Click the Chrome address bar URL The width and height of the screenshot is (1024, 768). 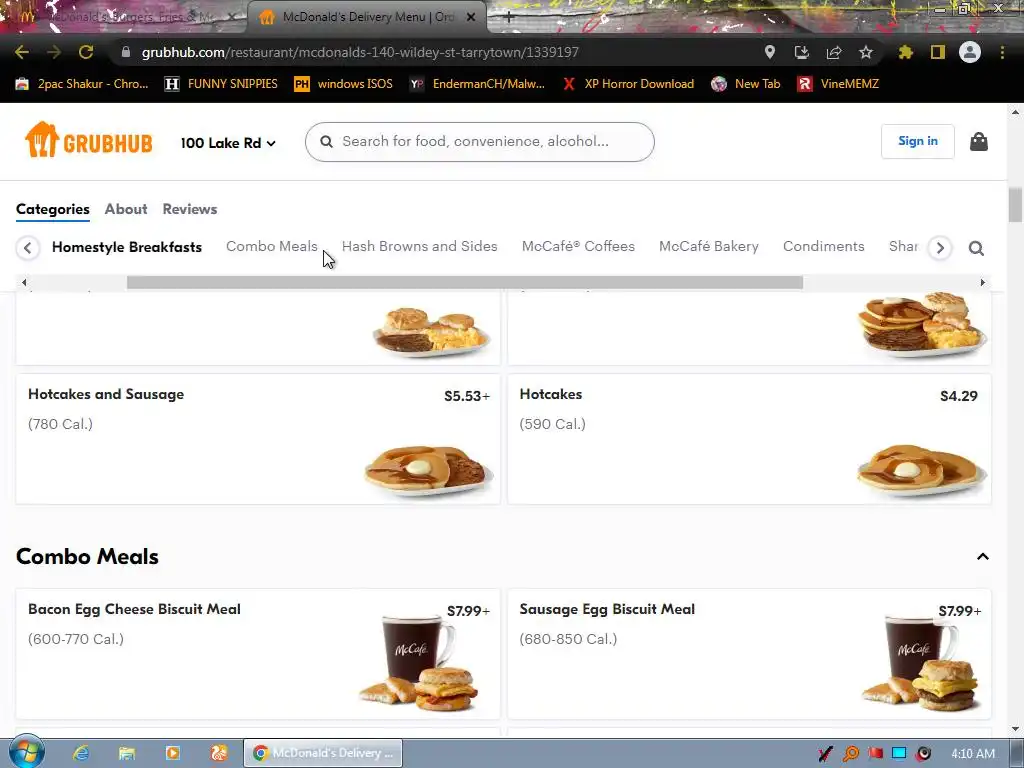click(x=360, y=52)
